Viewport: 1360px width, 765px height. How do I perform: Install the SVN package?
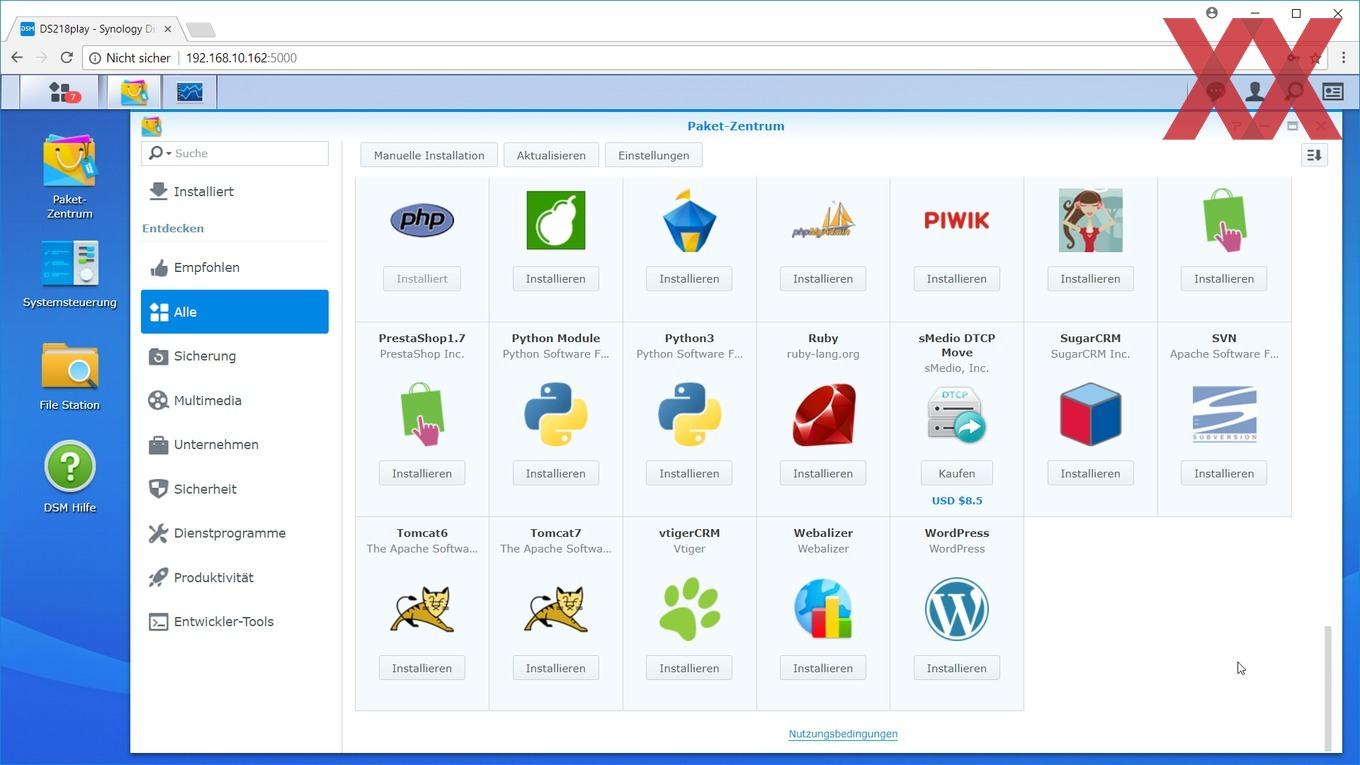1224,473
